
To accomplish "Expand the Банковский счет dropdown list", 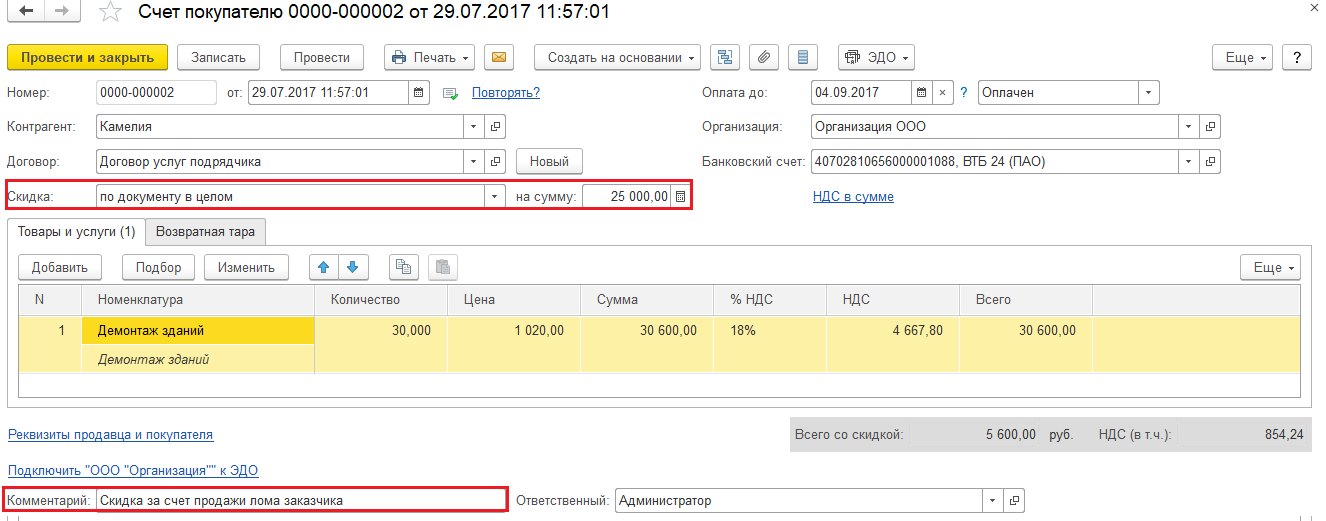I will click(1189, 161).
